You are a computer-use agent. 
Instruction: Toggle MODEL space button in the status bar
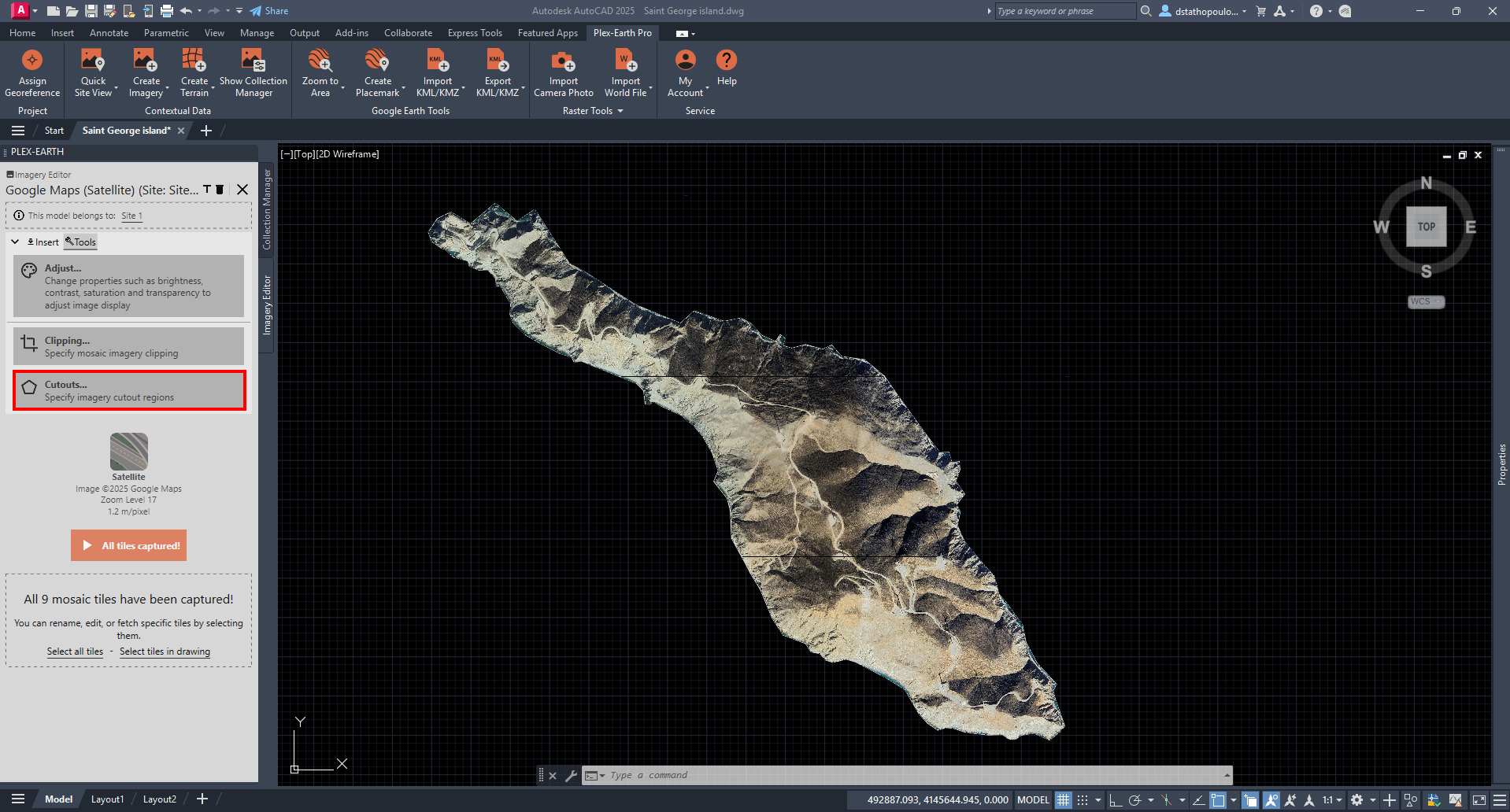click(x=1033, y=800)
